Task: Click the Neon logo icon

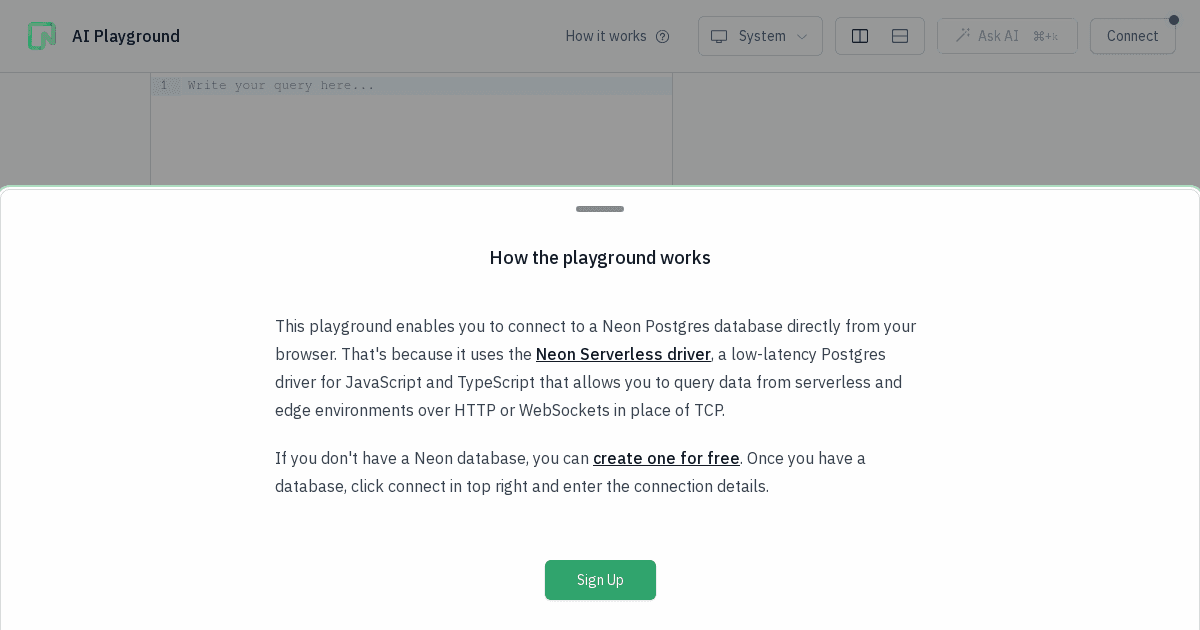Action: coord(42,36)
